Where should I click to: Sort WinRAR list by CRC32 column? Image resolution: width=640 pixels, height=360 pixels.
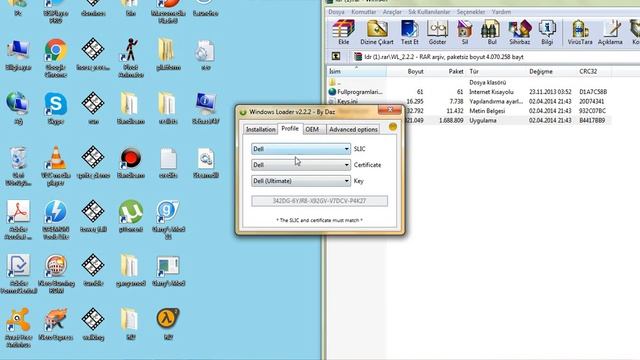coord(594,71)
